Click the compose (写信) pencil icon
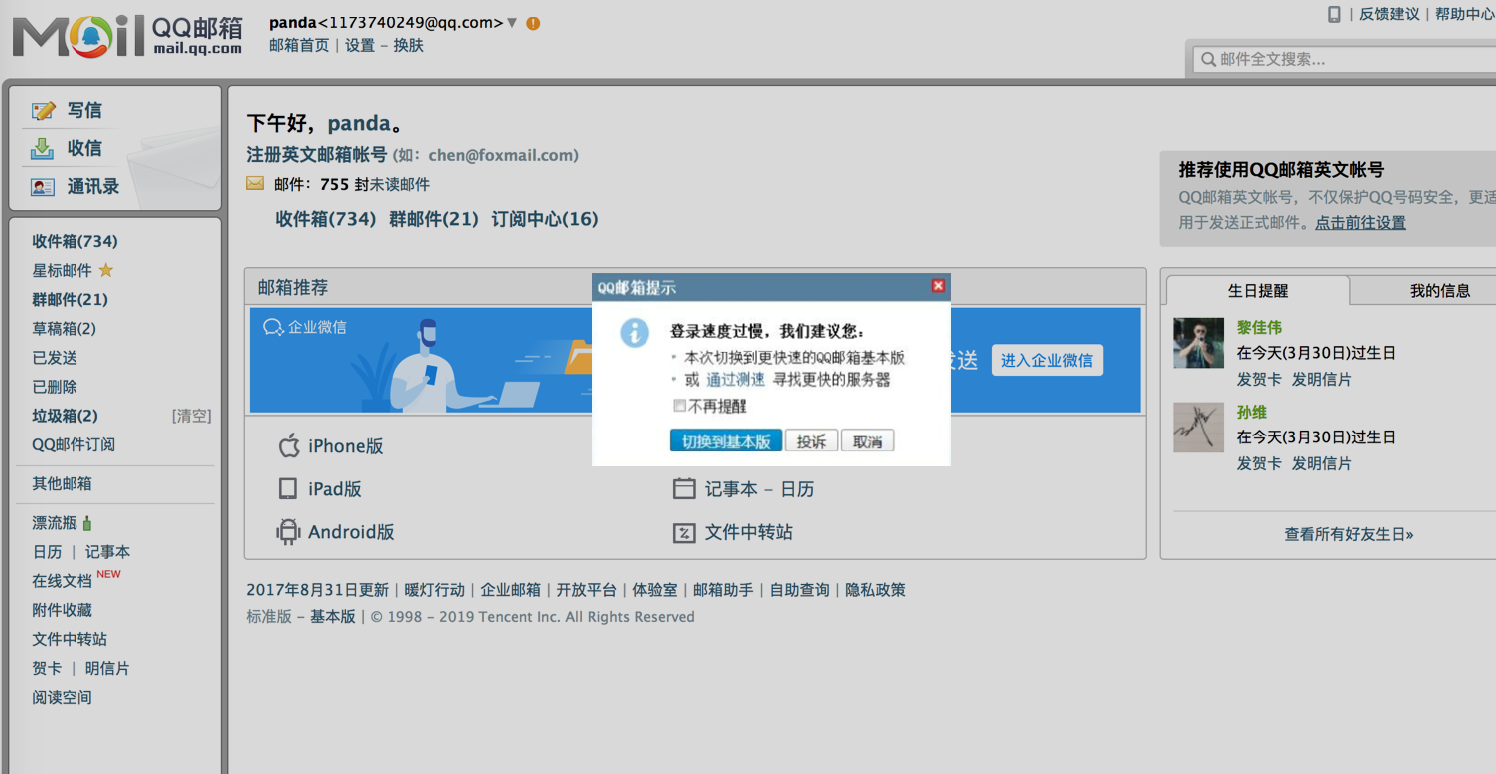The width and height of the screenshot is (1496, 774). point(43,110)
